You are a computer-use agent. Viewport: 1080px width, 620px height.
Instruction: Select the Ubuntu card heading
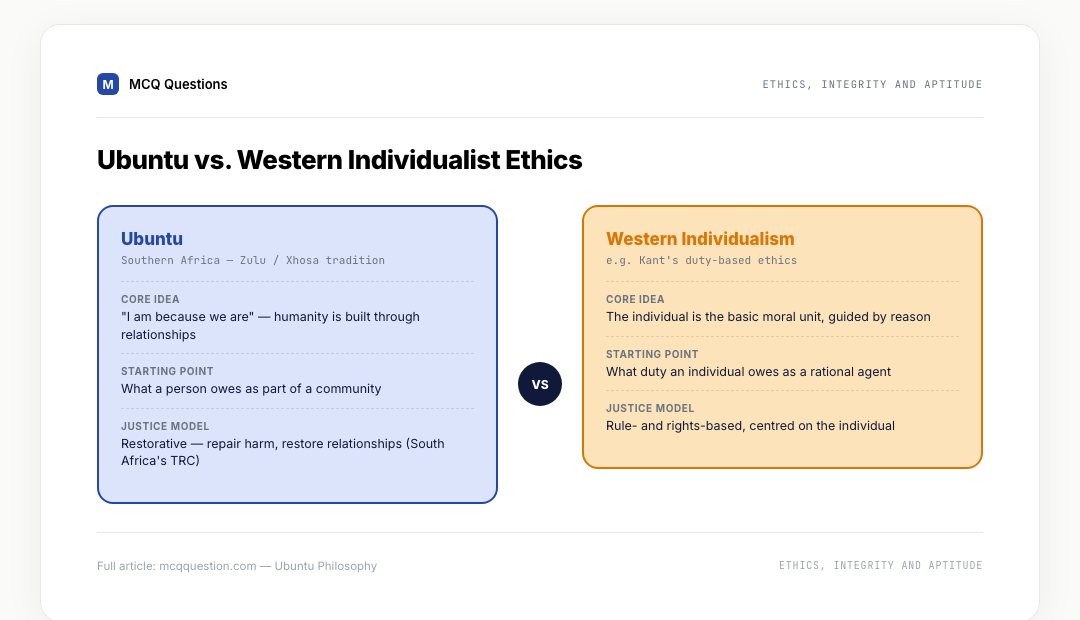pos(152,238)
